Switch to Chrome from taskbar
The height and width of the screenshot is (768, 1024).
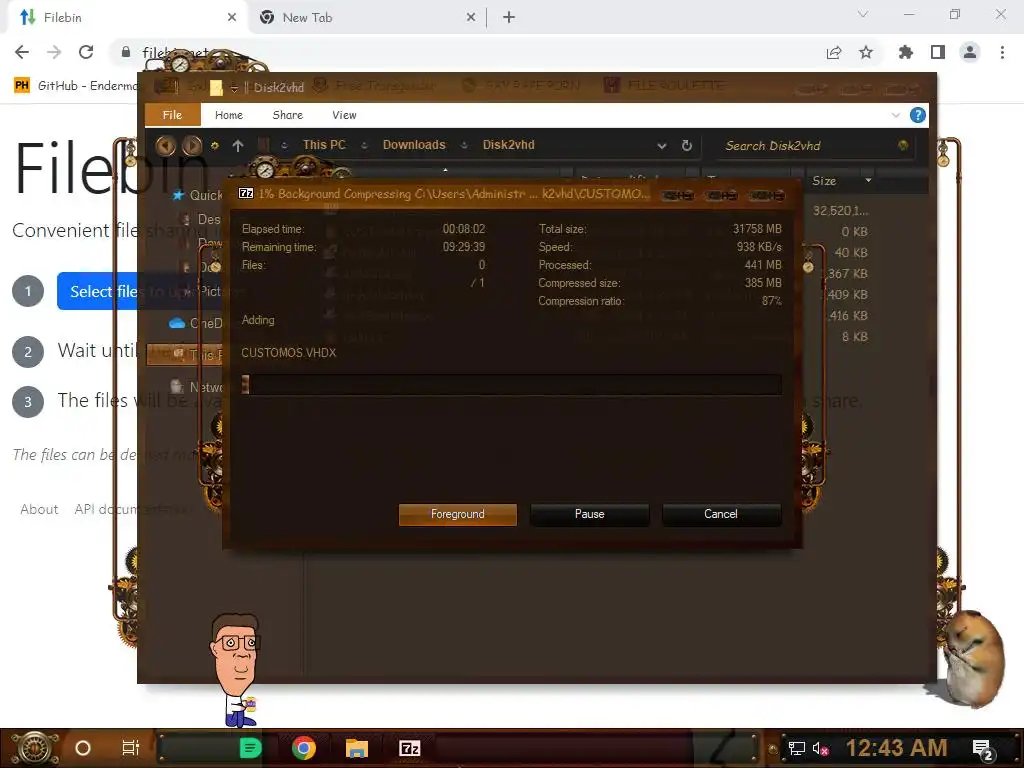click(x=304, y=748)
